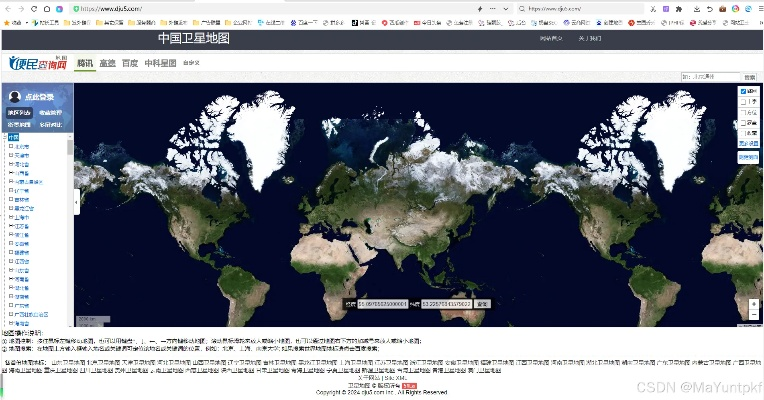Tick the fifth checkbox in map layer panel

point(743,133)
